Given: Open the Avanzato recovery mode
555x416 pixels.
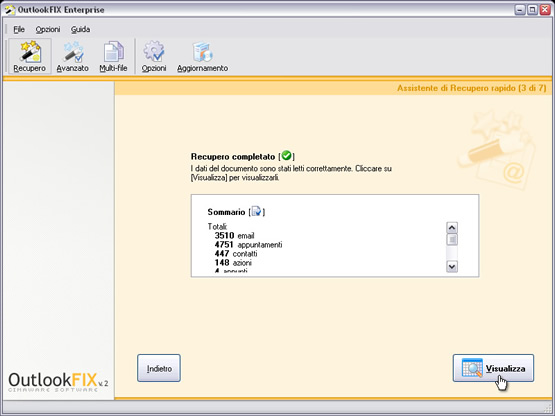Looking at the screenshot, I should (x=73, y=56).
